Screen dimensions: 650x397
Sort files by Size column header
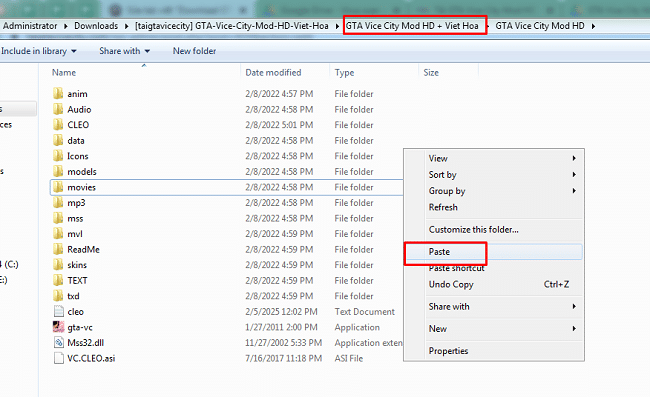431,73
